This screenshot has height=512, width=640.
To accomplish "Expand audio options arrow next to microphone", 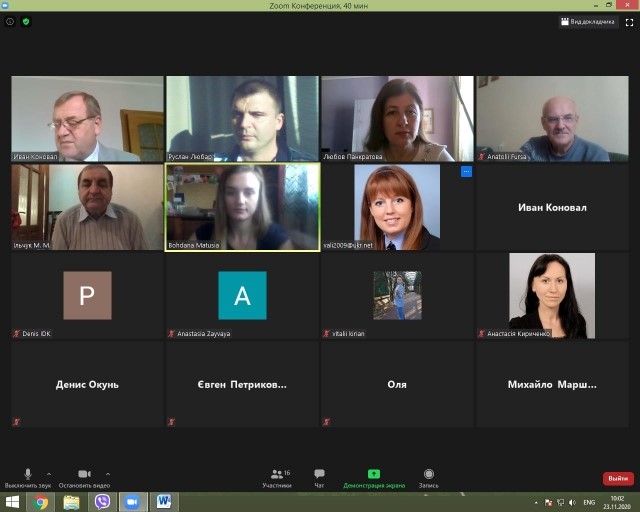I will 49,474.
